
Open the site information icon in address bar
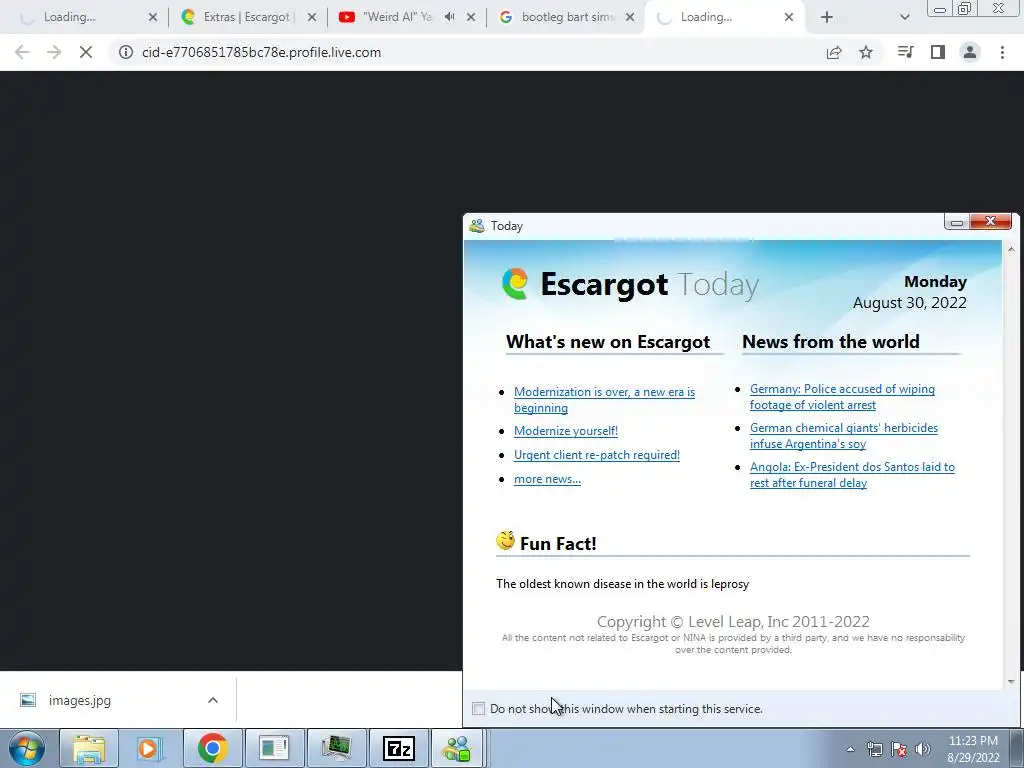pos(125,52)
